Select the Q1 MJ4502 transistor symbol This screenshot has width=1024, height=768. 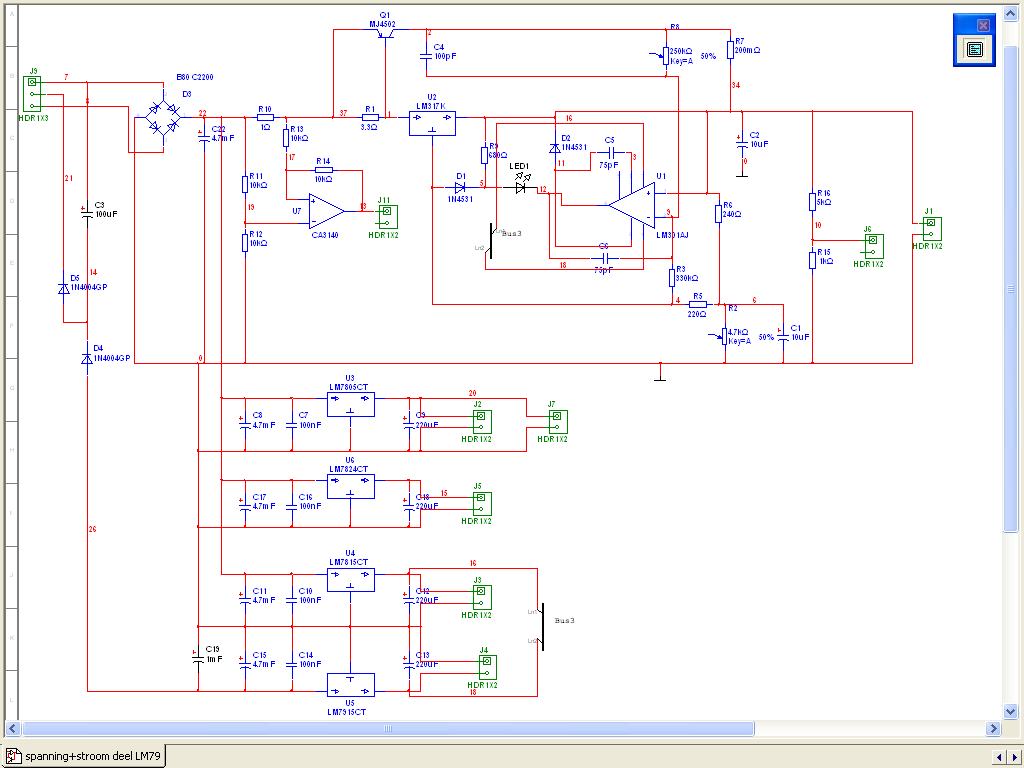coord(385,34)
